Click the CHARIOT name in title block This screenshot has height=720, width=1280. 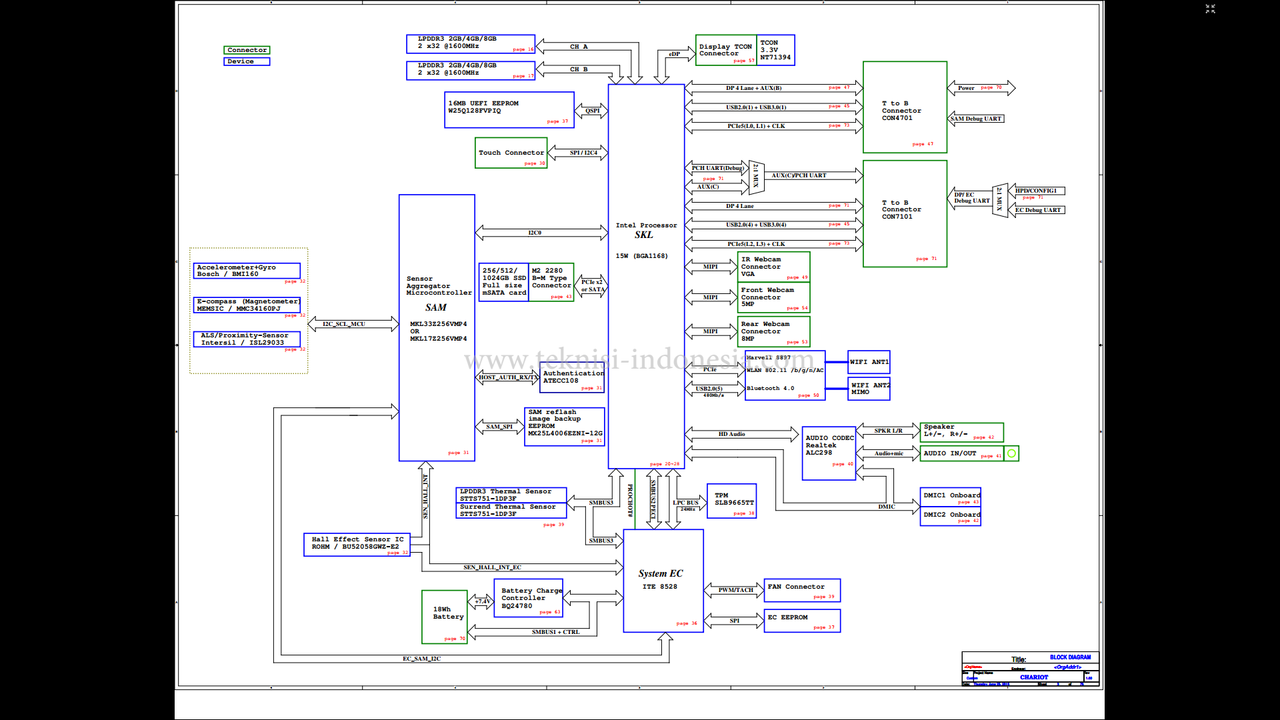coord(1034,677)
